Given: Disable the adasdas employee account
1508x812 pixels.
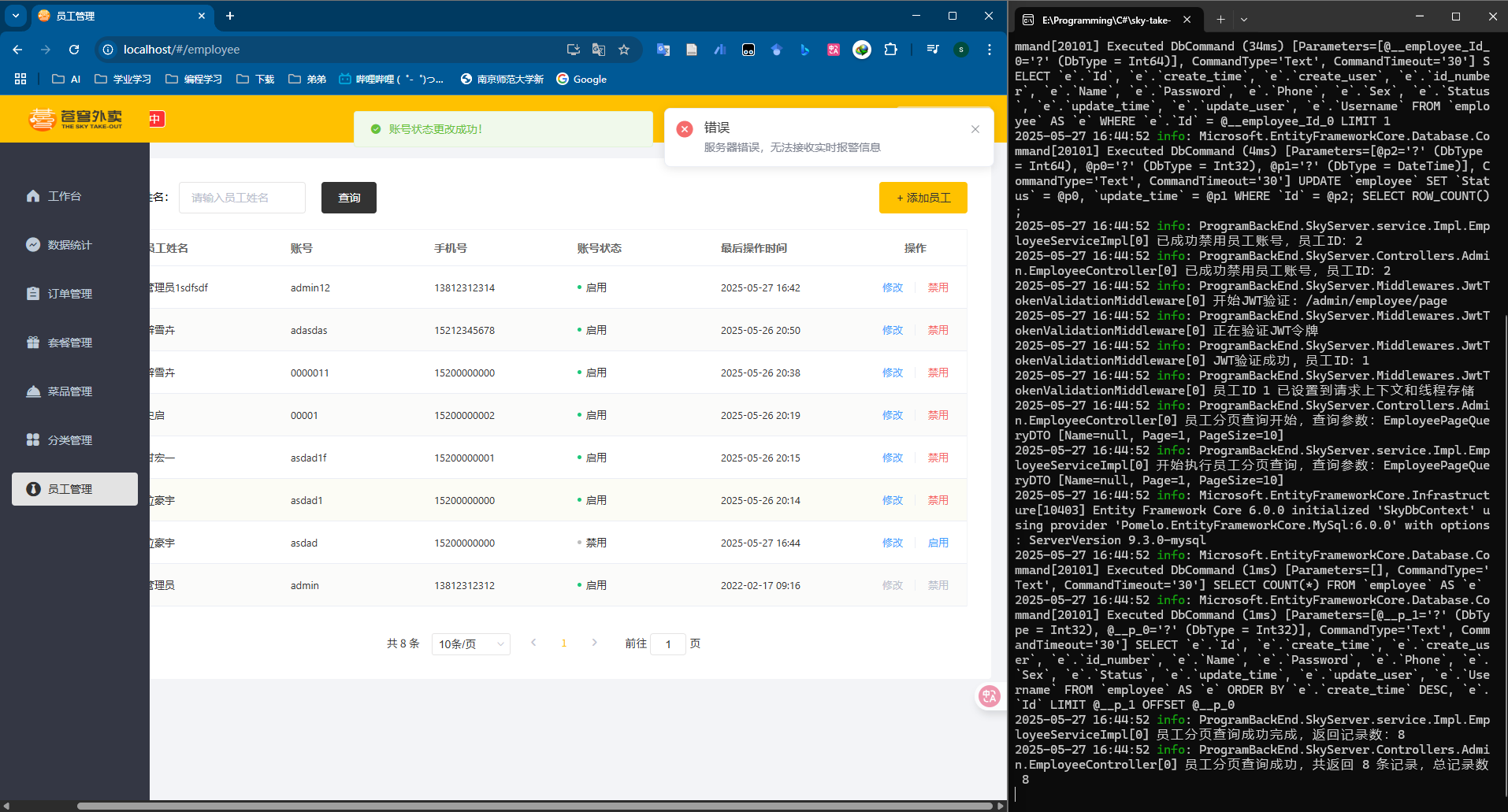Looking at the screenshot, I should (x=938, y=330).
